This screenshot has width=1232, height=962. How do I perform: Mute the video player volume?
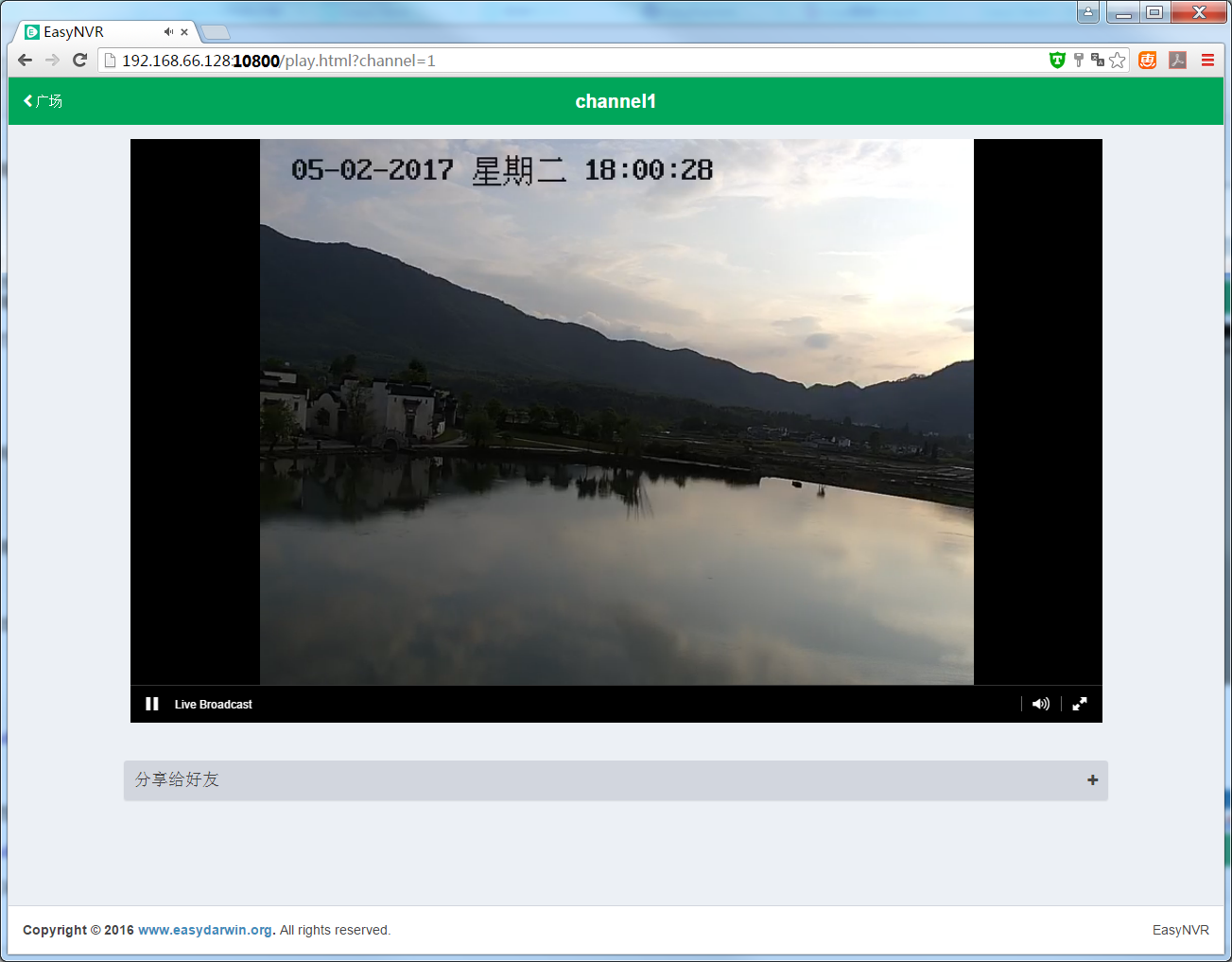1041,704
